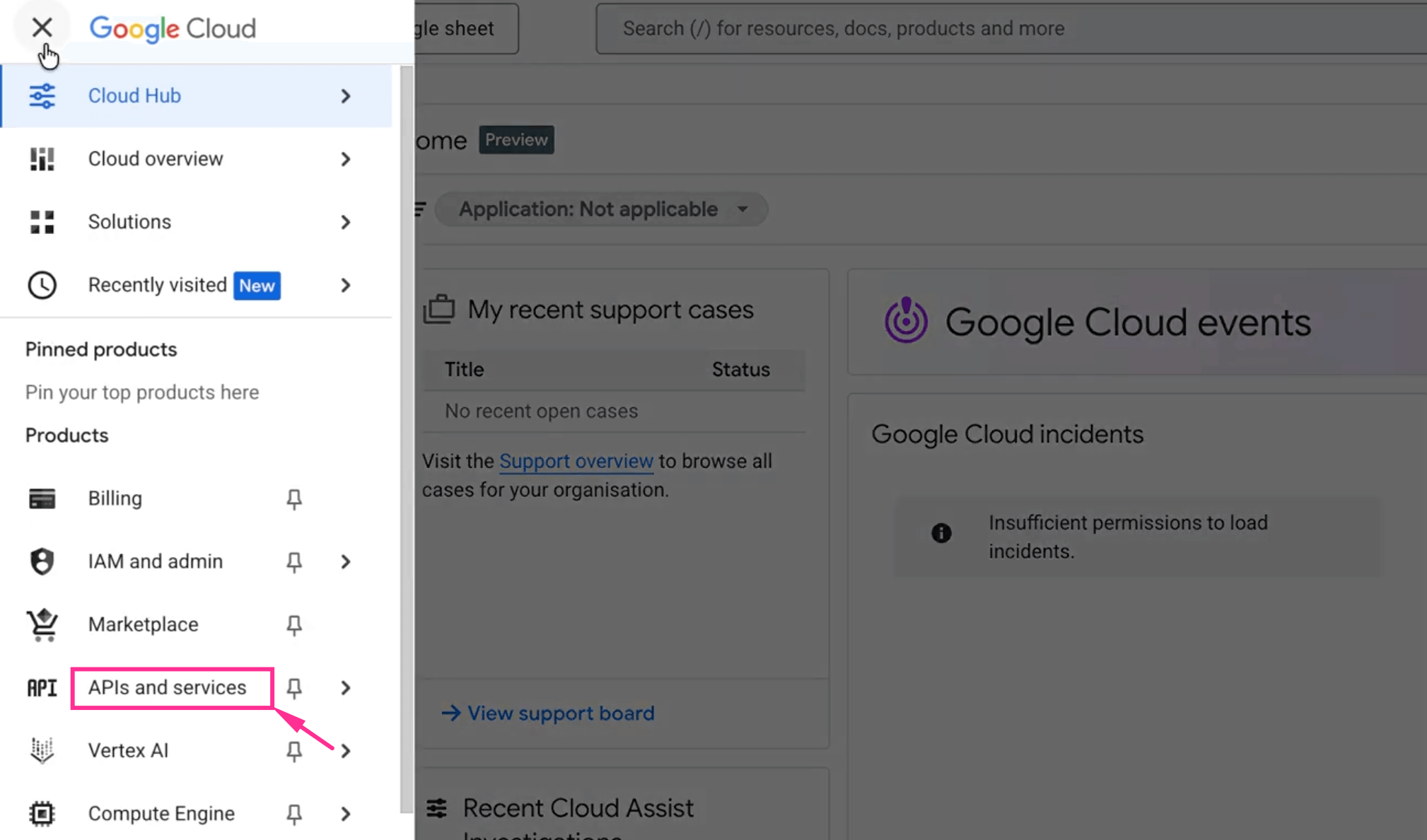The height and width of the screenshot is (840, 1427).
Task: Open Recently visited menu item
Action: pos(197,285)
